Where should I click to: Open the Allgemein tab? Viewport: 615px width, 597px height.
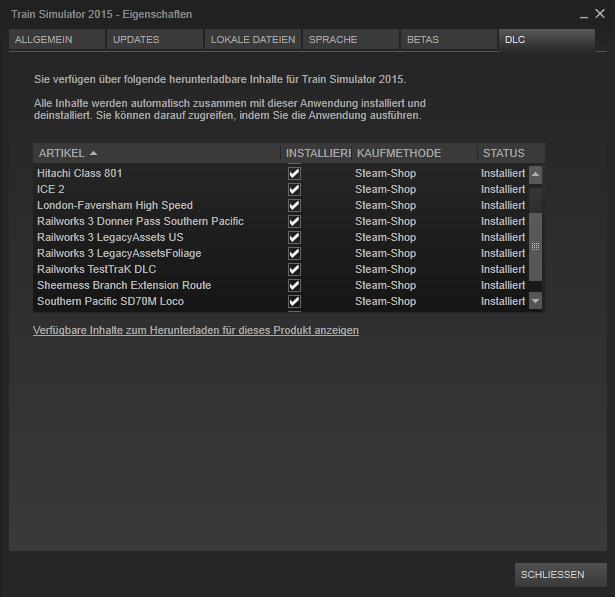point(57,40)
